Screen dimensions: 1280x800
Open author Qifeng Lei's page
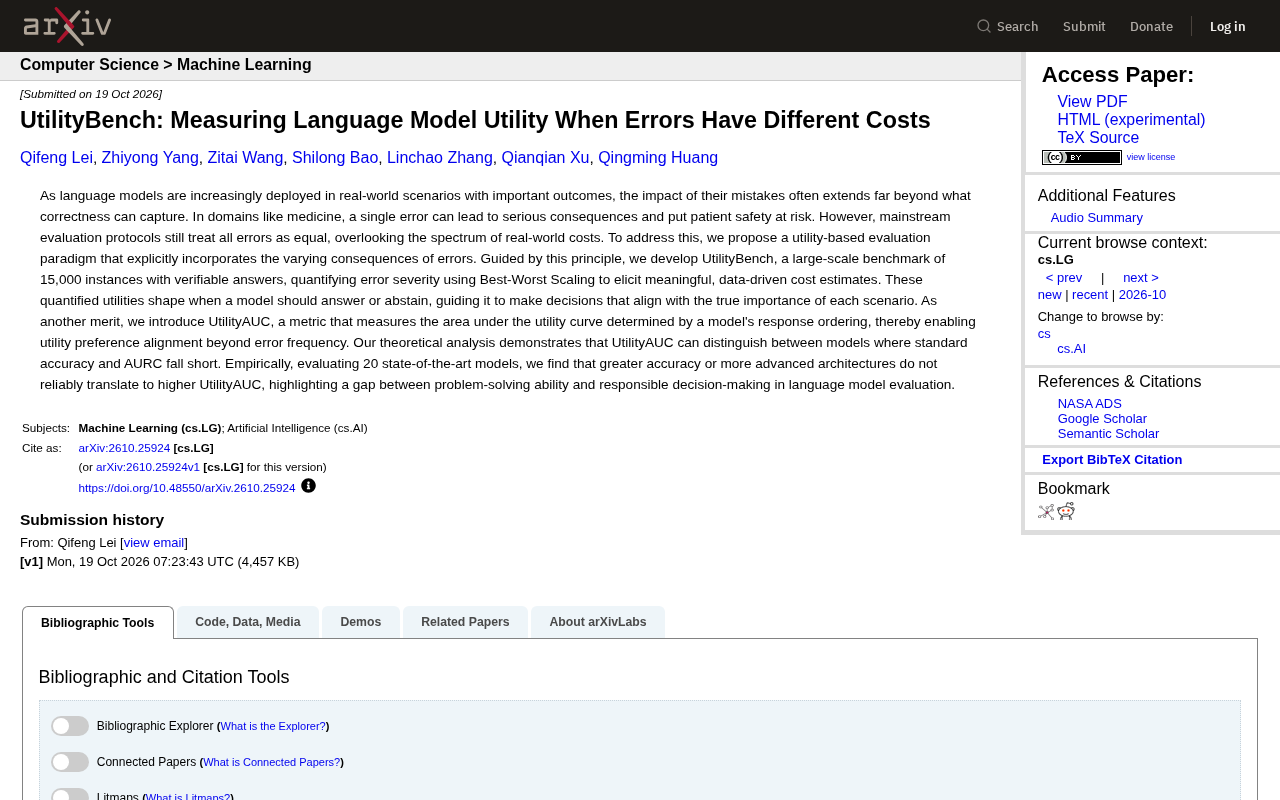pyautogui.click(x=56, y=158)
